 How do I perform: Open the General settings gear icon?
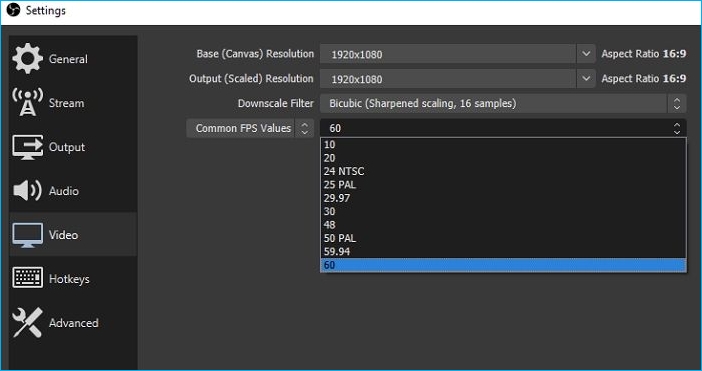pos(27,59)
